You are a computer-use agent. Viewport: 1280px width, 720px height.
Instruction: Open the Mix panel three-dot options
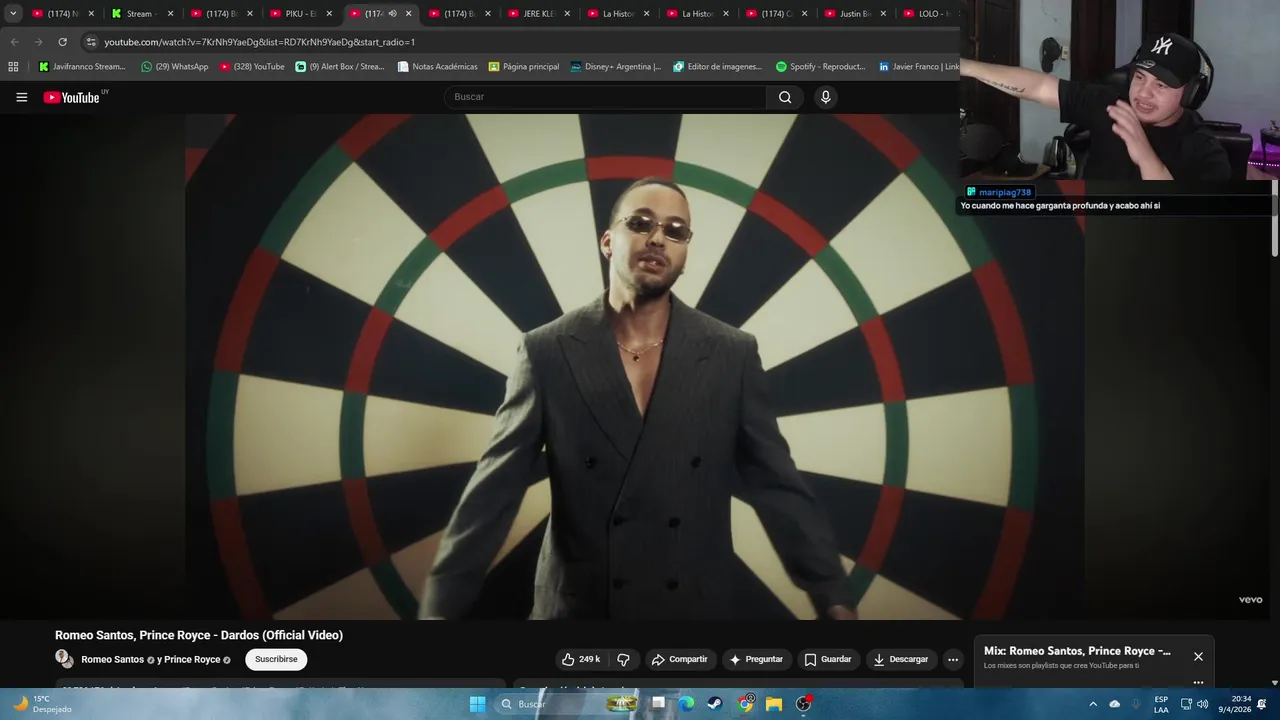coord(1198,682)
